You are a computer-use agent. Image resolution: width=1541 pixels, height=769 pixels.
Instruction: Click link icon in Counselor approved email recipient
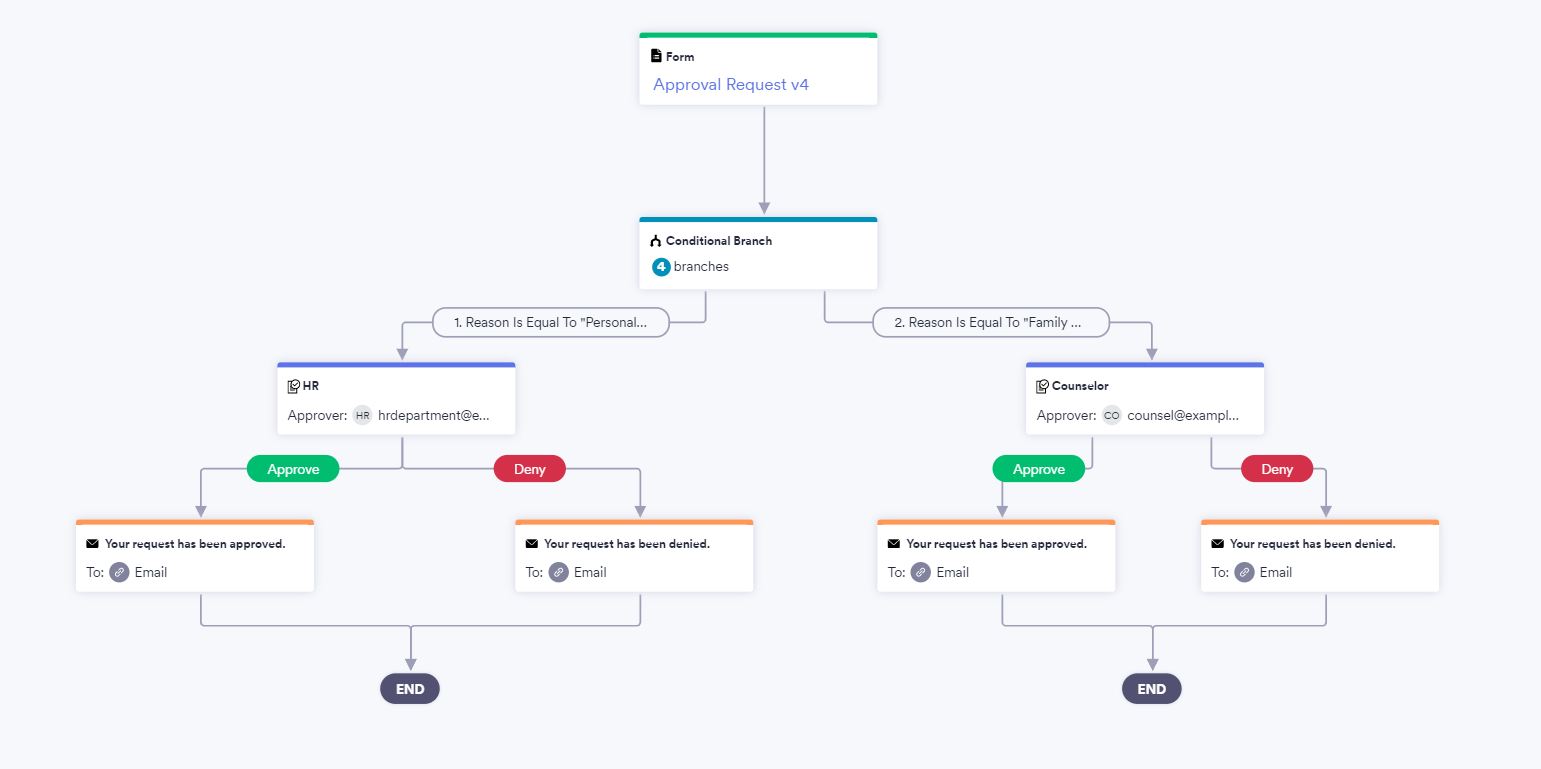921,572
